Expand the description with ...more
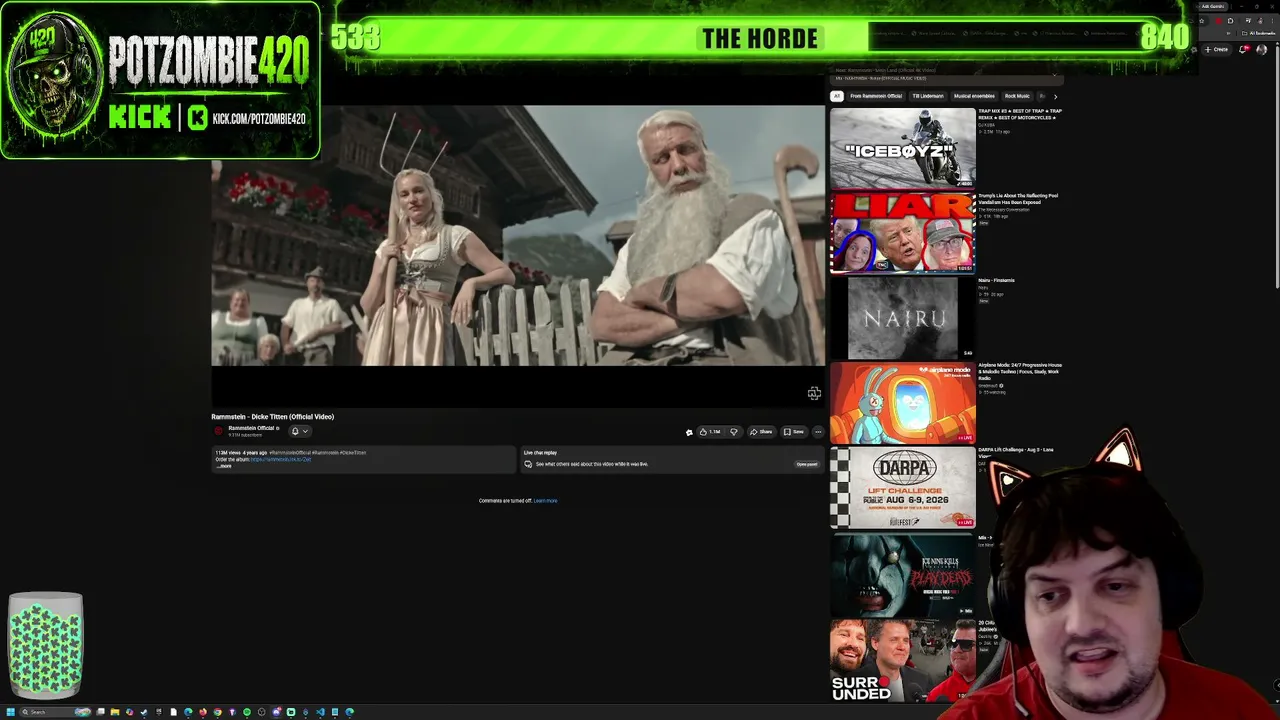The width and height of the screenshot is (1280, 720). (x=225, y=466)
